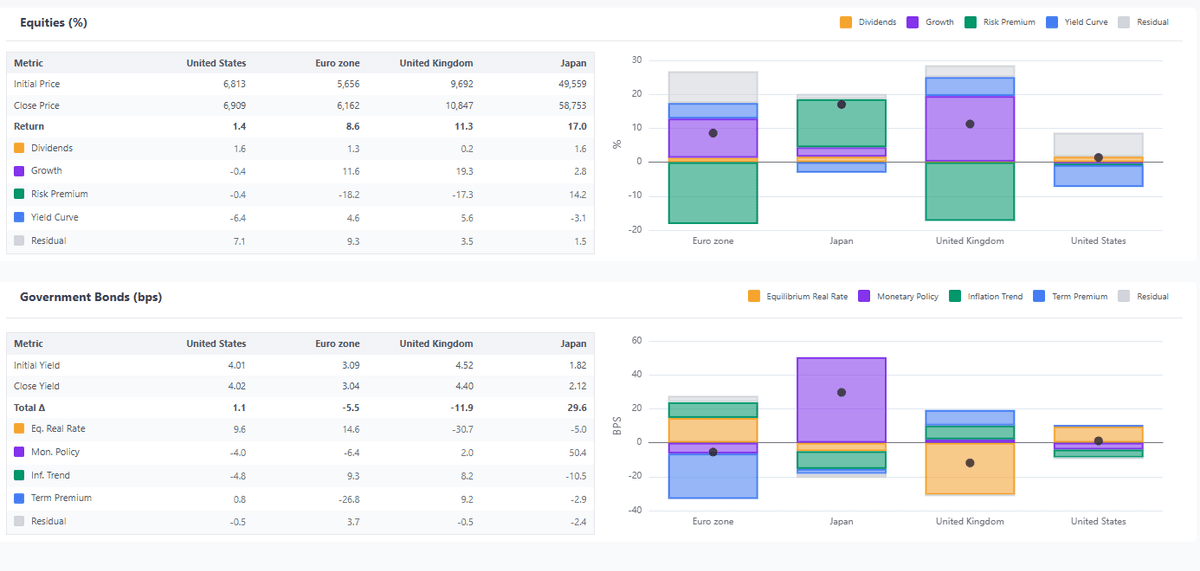Select the Return row in Equities table
This screenshot has width=1200, height=571.
30,127
